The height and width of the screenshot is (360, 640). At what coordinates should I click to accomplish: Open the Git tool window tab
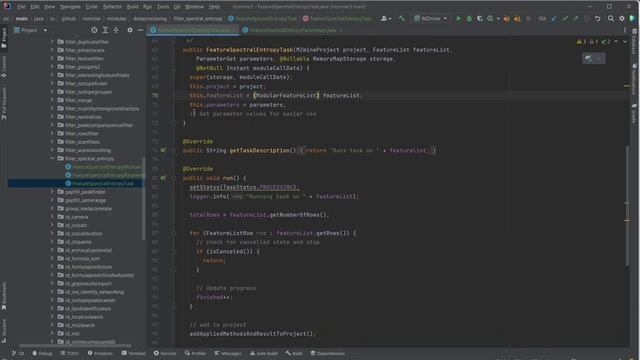[18, 353]
